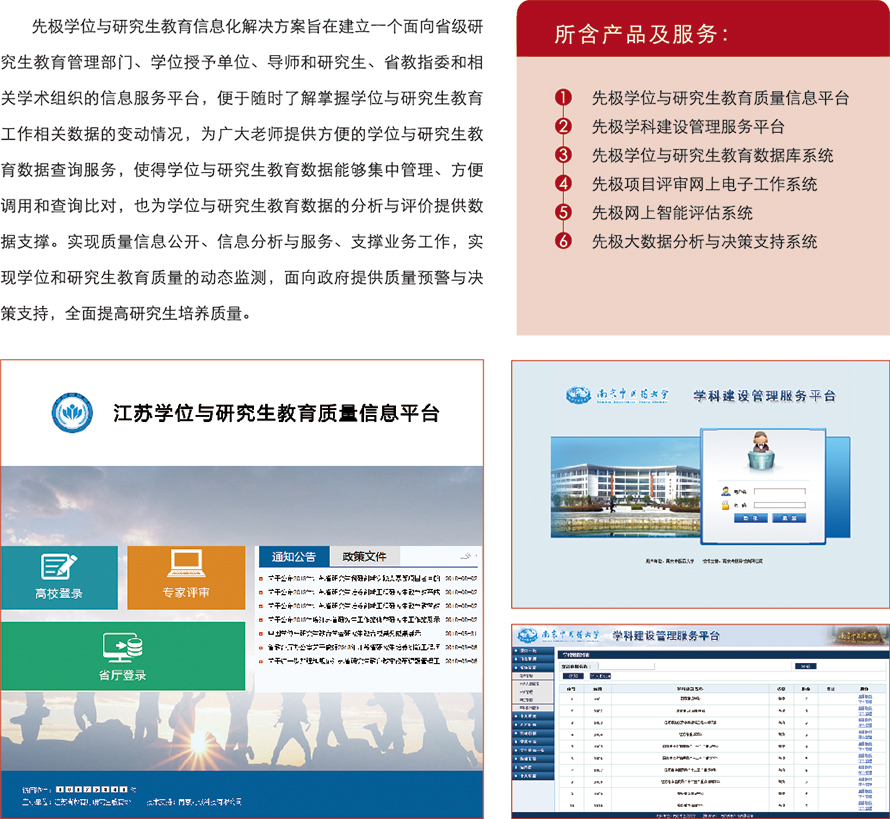Click the 学科建设管理服务平台 title on login page

[x=765, y=396]
